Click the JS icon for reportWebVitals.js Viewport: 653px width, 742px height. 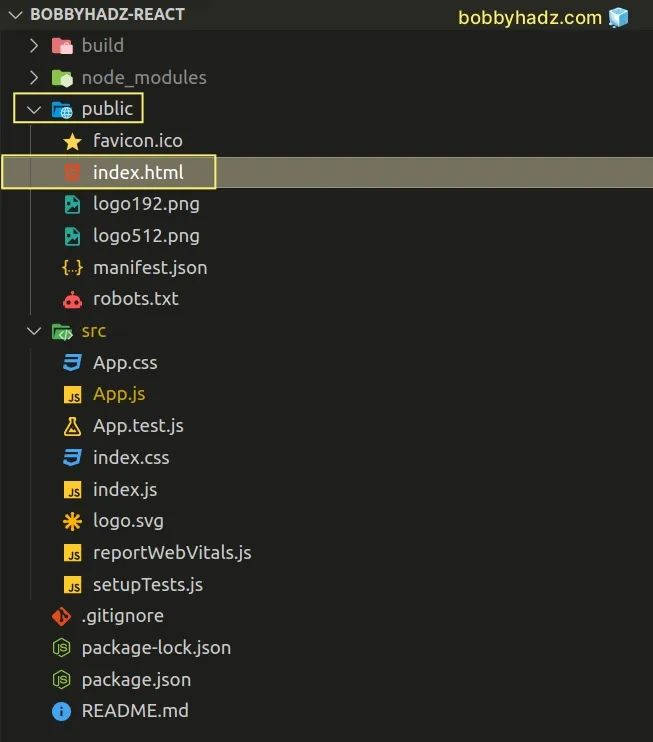point(72,553)
